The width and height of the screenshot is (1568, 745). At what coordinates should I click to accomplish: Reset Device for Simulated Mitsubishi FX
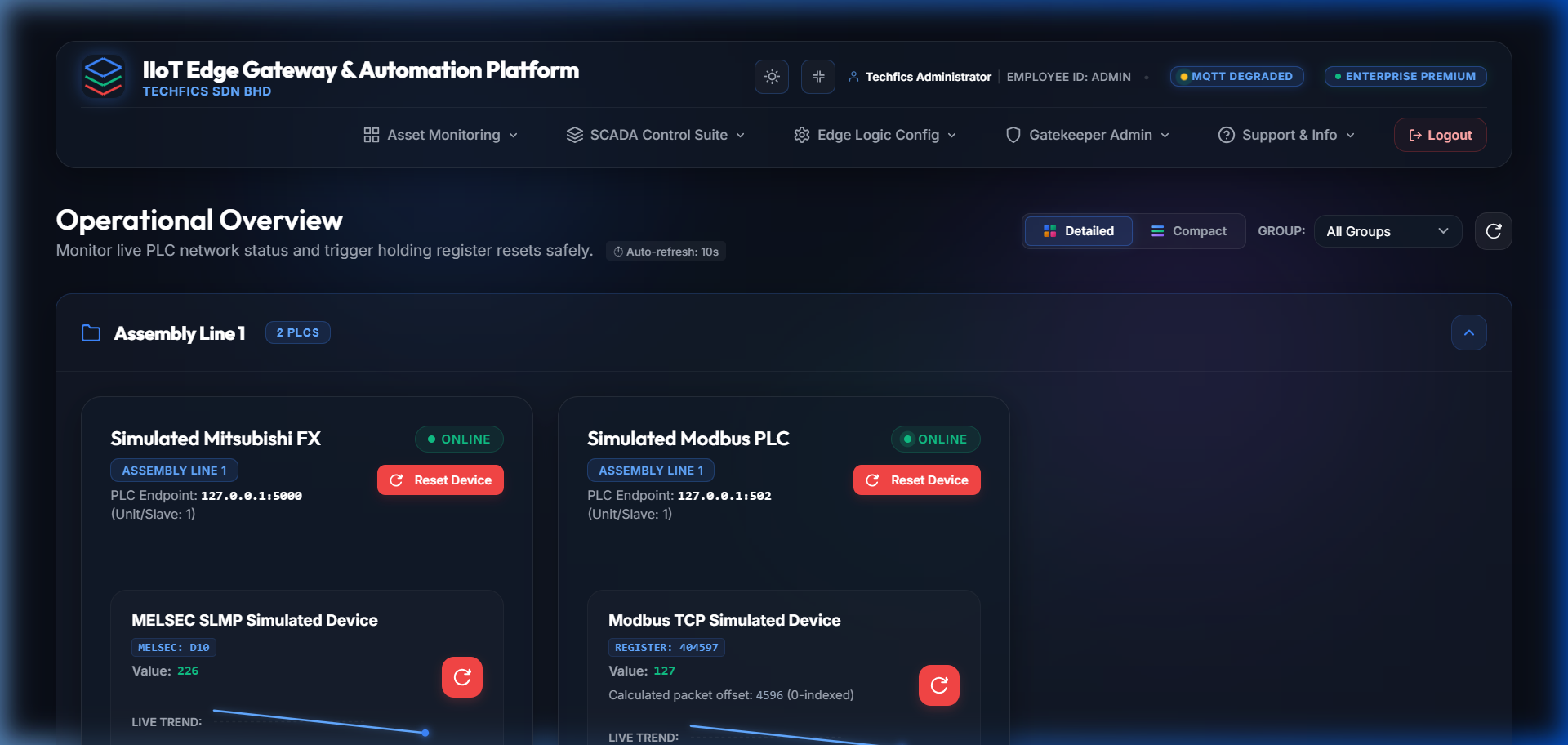pyautogui.click(x=440, y=480)
